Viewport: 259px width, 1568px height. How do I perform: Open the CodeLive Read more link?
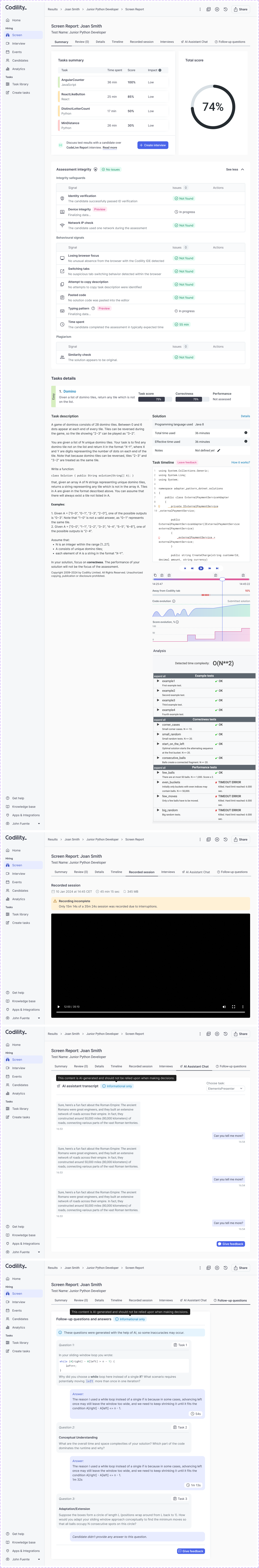coord(110,147)
